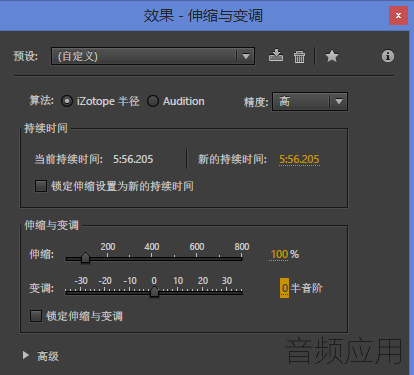The width and height of the screenshot is (414, 375).
Task: Open effect info icon
Action: pos(388,56)
